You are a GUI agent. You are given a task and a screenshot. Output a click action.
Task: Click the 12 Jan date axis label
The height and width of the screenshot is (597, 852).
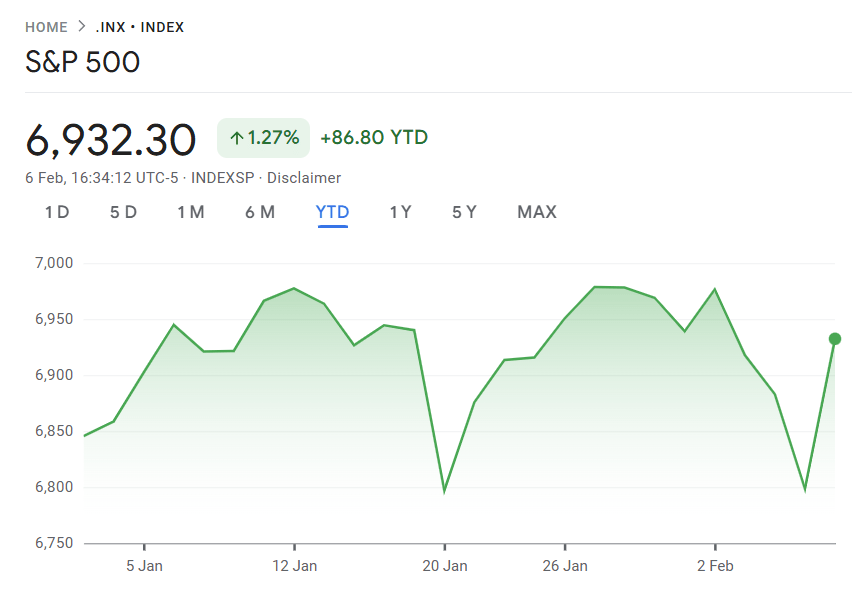[294, 566]
